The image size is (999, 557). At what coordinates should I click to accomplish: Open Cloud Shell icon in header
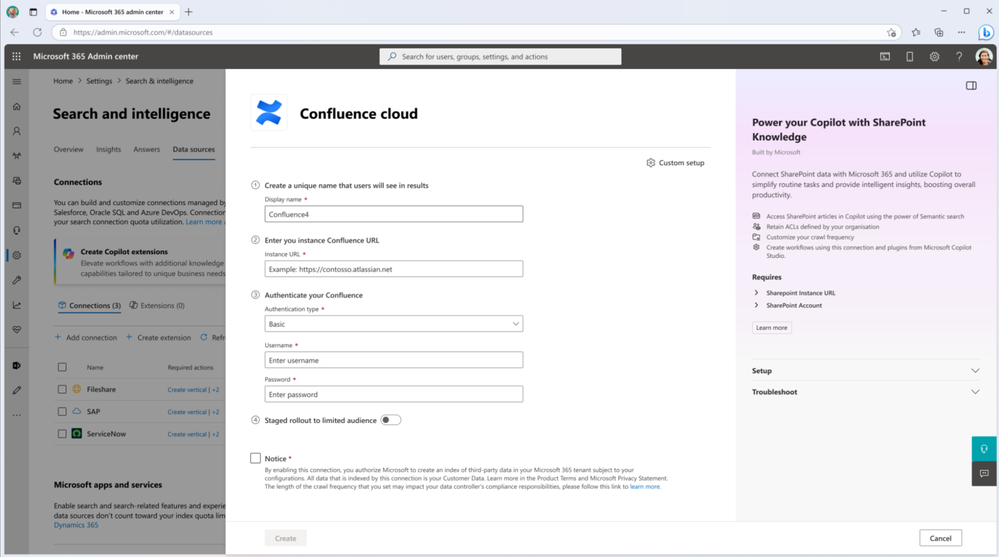tap(885, 57)
